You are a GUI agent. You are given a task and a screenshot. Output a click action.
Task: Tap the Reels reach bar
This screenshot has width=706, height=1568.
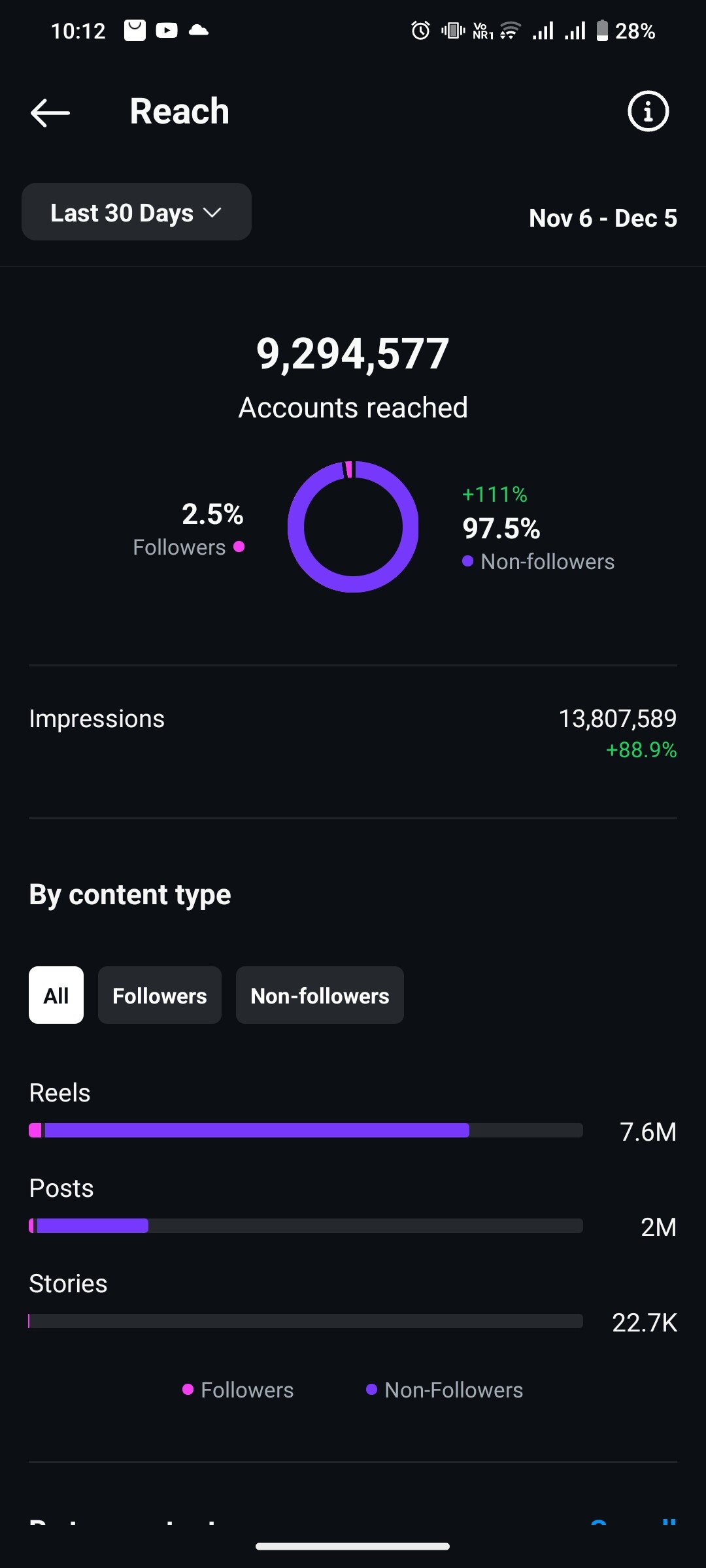[305, 1130]
